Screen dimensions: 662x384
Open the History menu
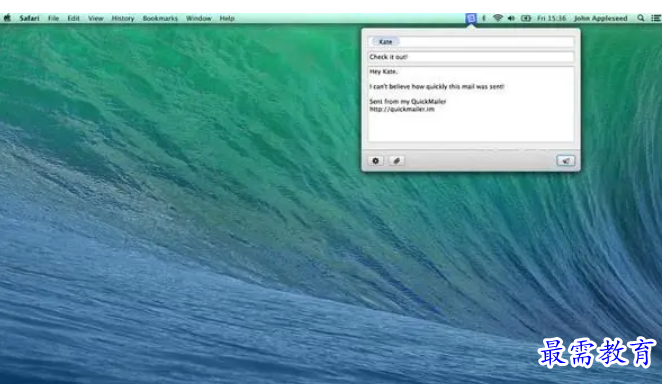point(123,18)
